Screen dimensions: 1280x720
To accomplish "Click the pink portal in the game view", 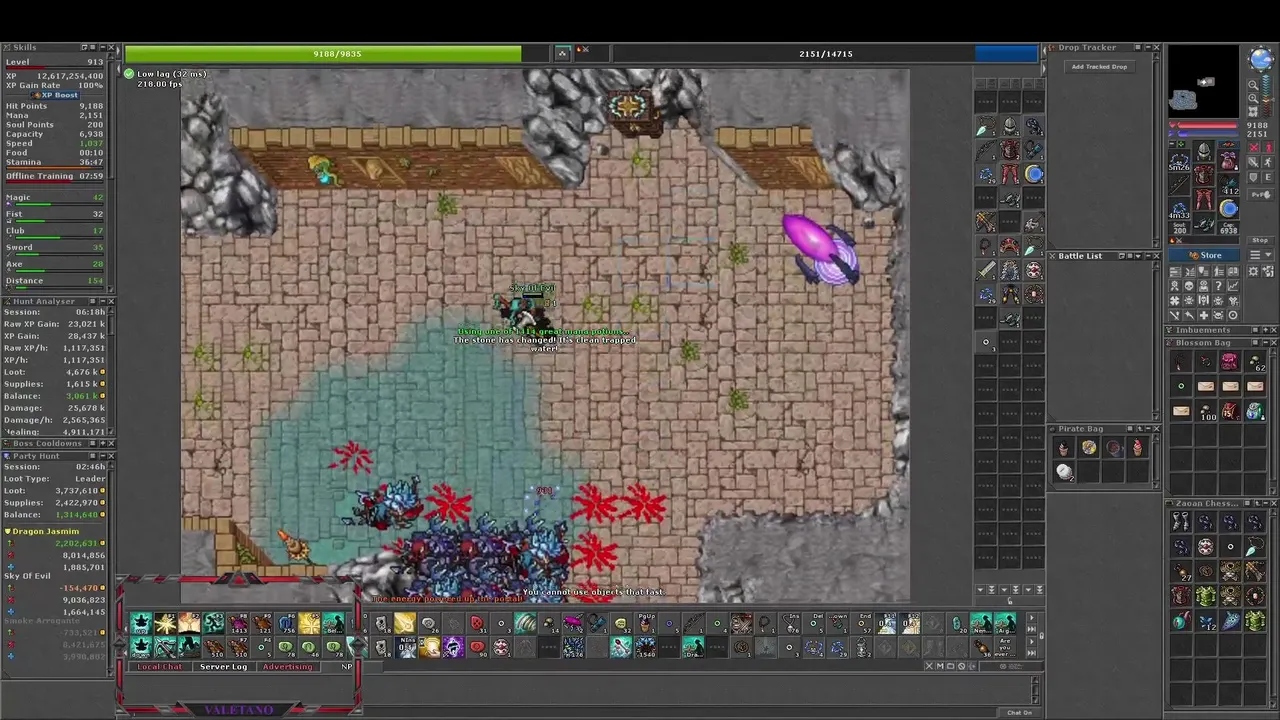I will tap(822, 250).
